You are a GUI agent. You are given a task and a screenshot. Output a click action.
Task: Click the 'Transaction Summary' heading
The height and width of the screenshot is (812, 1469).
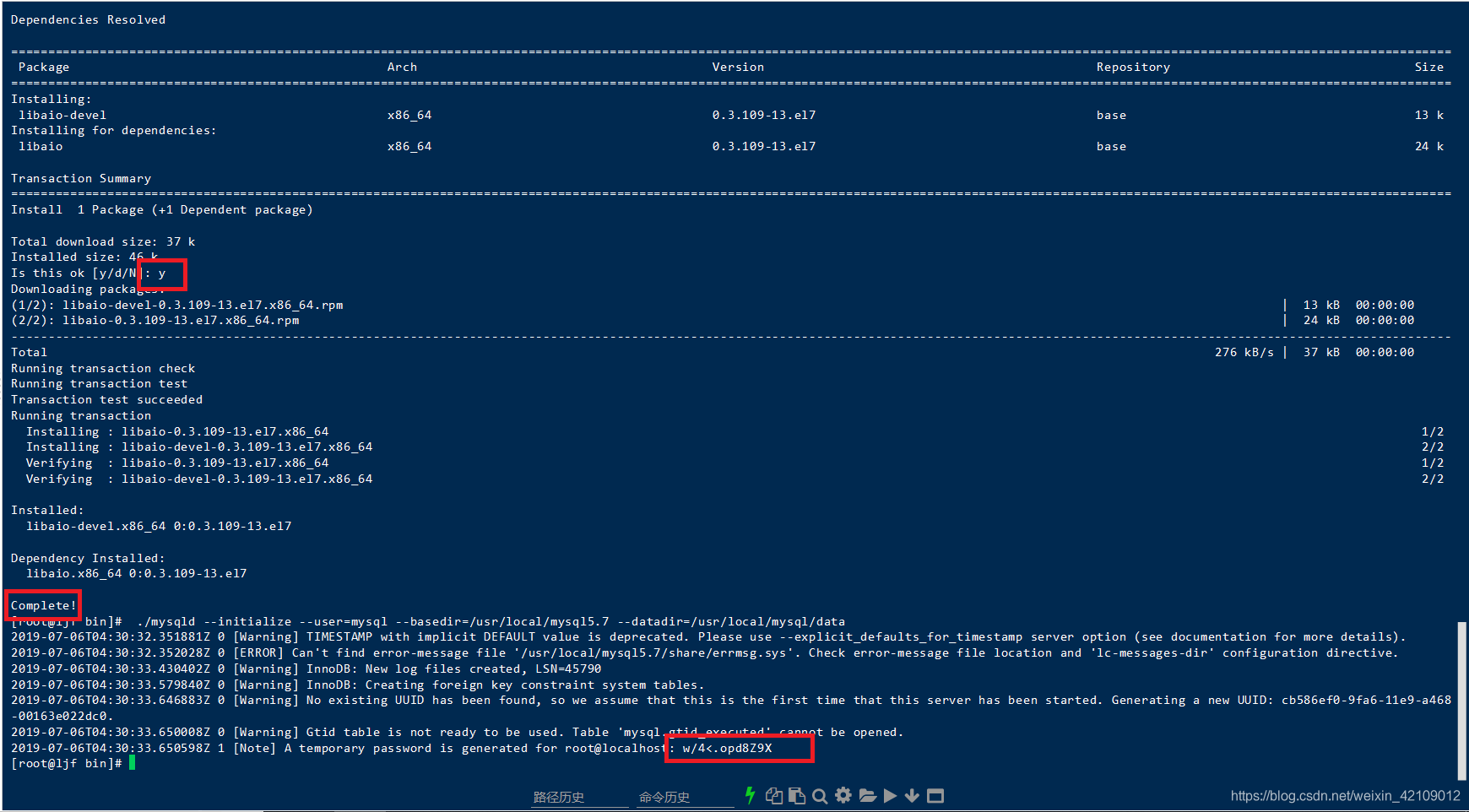tap(81, 178)
